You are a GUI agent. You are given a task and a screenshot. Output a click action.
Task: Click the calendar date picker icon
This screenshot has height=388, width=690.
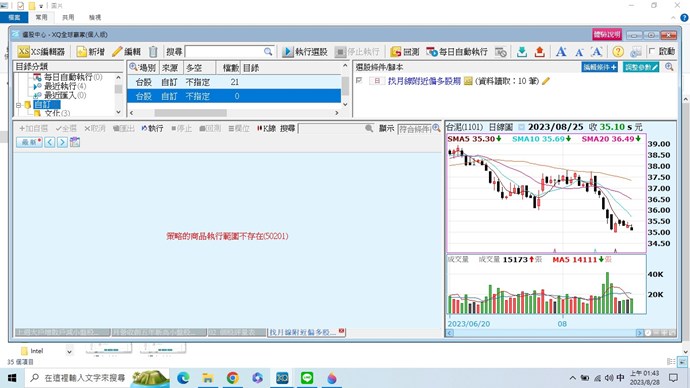[75, 142]
